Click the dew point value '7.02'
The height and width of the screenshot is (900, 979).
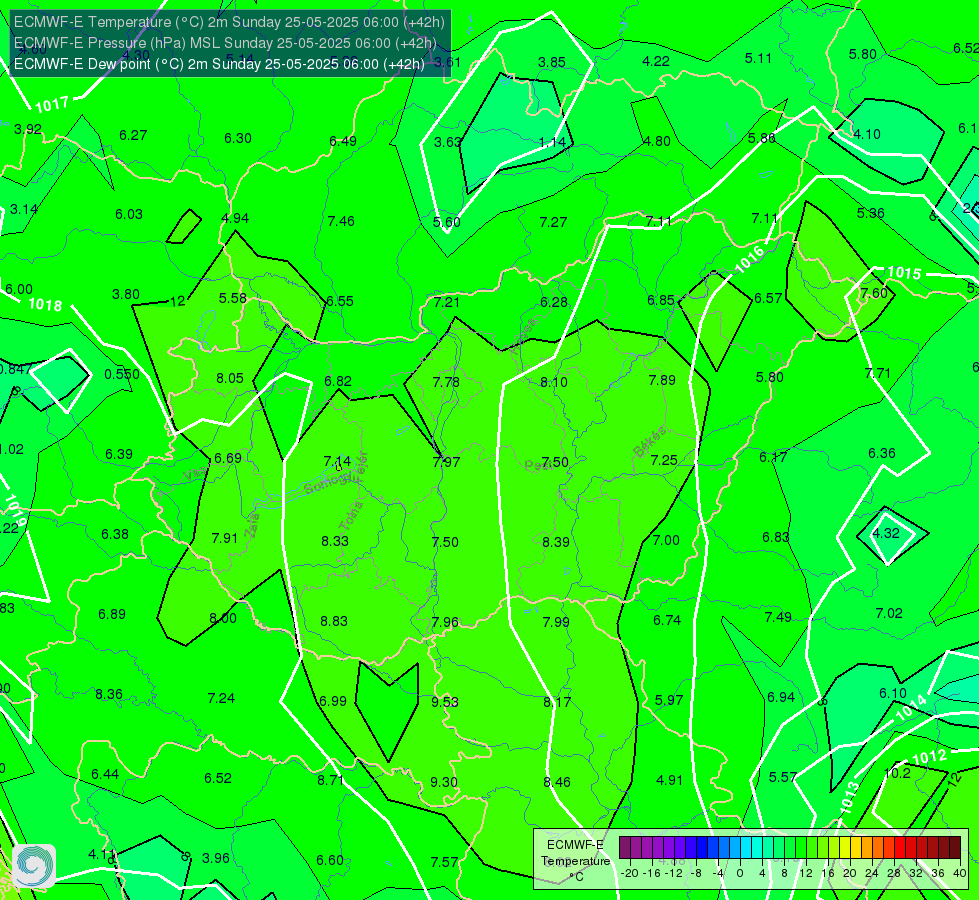click(888, 613)
